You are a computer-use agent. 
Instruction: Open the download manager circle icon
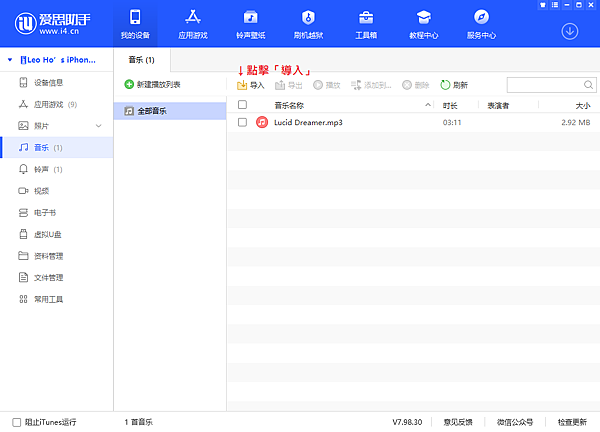tap(570, 31)
